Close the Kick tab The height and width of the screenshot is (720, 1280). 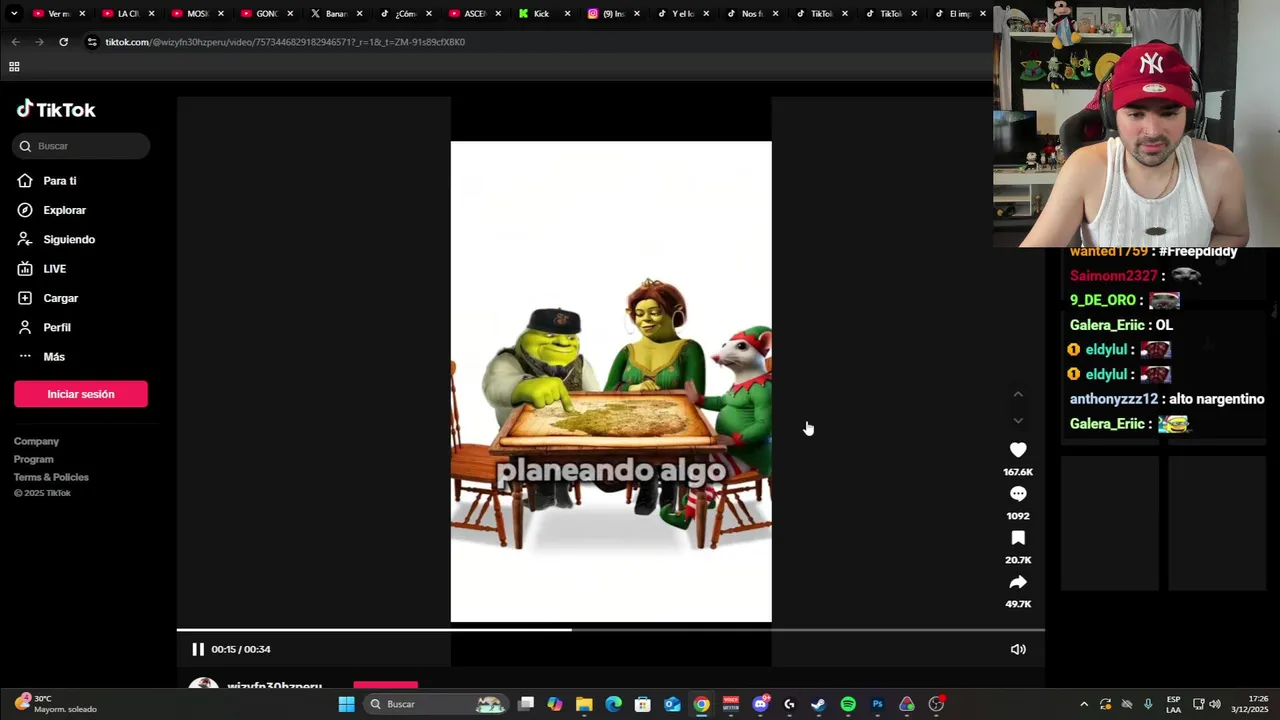pos(567,14)
